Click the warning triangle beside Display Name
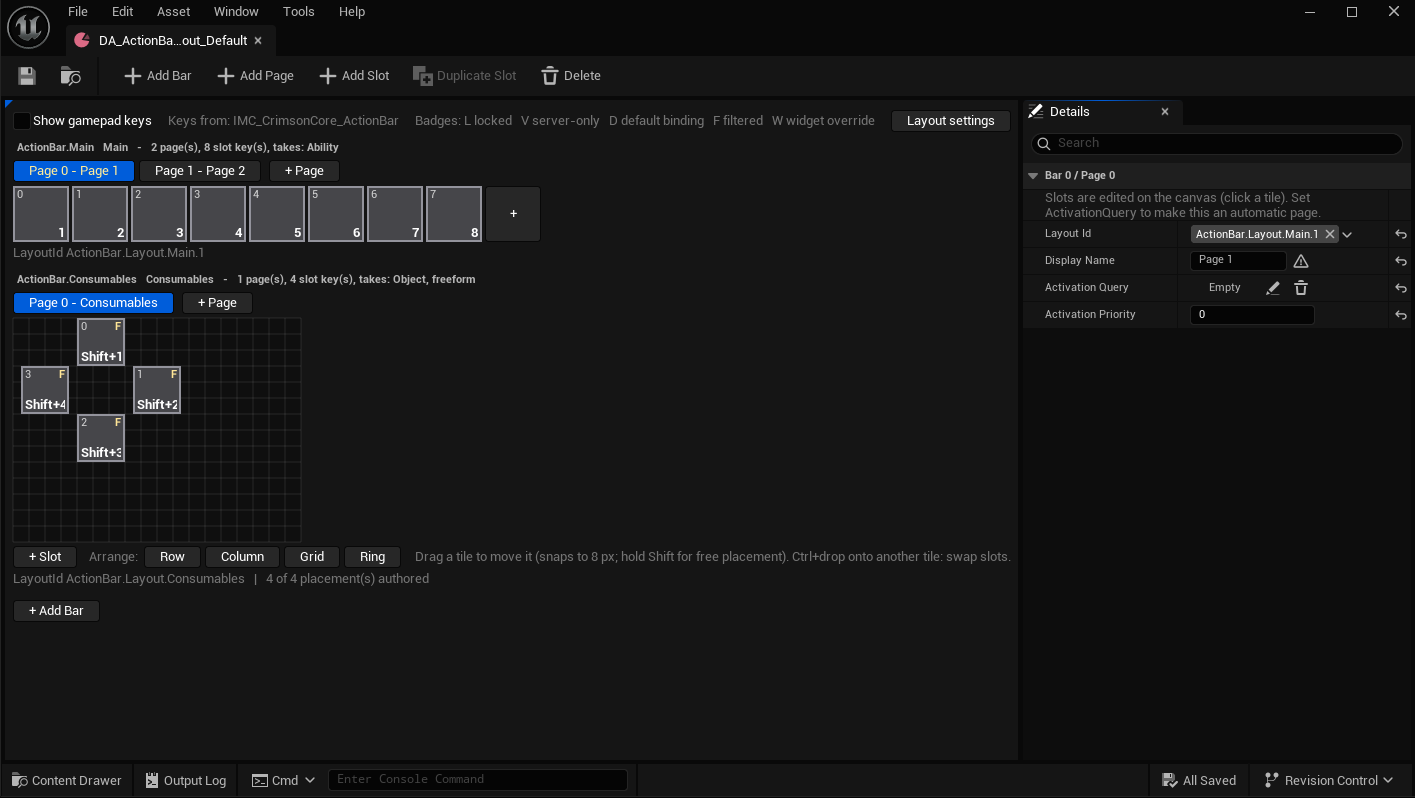The image size is (1415, 798). point(1300,261)
